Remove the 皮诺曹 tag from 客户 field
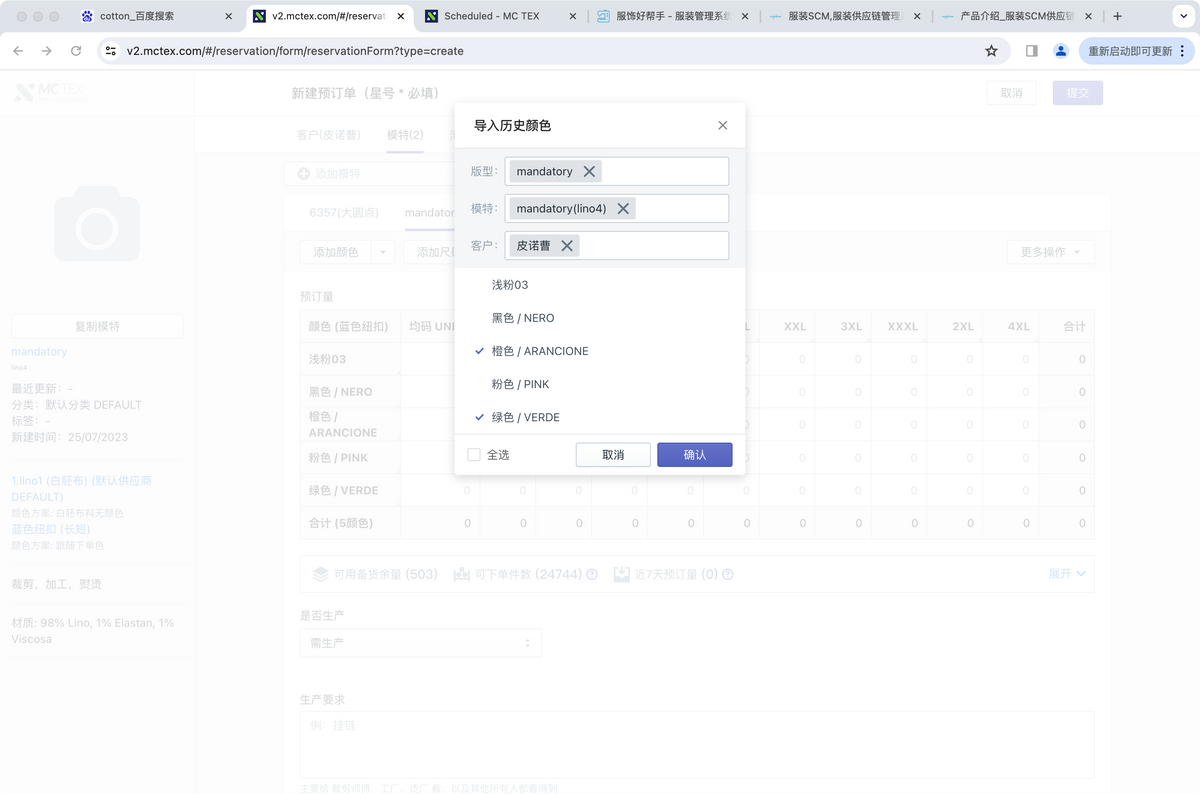 (567, 245)
